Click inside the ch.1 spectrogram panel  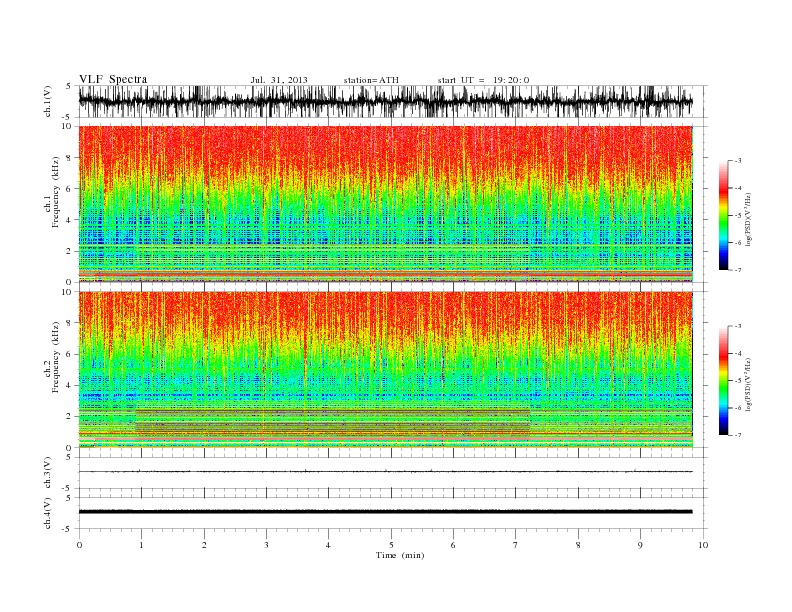(x=385, y=204)
